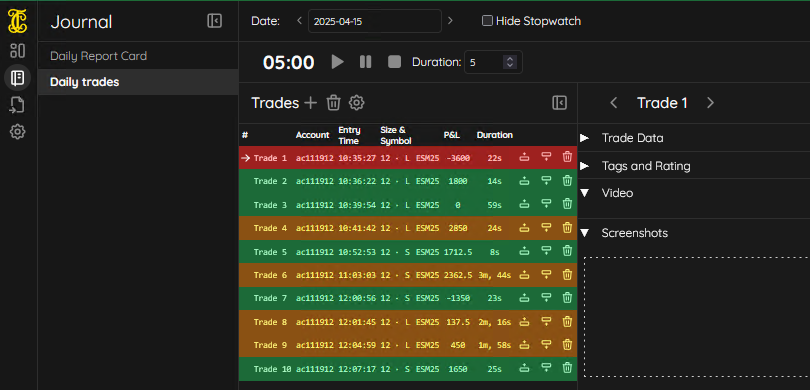This screenshot has width=810, height=390.
Task: Delete Trade 9 using its row trash icon
Action: 567,345
